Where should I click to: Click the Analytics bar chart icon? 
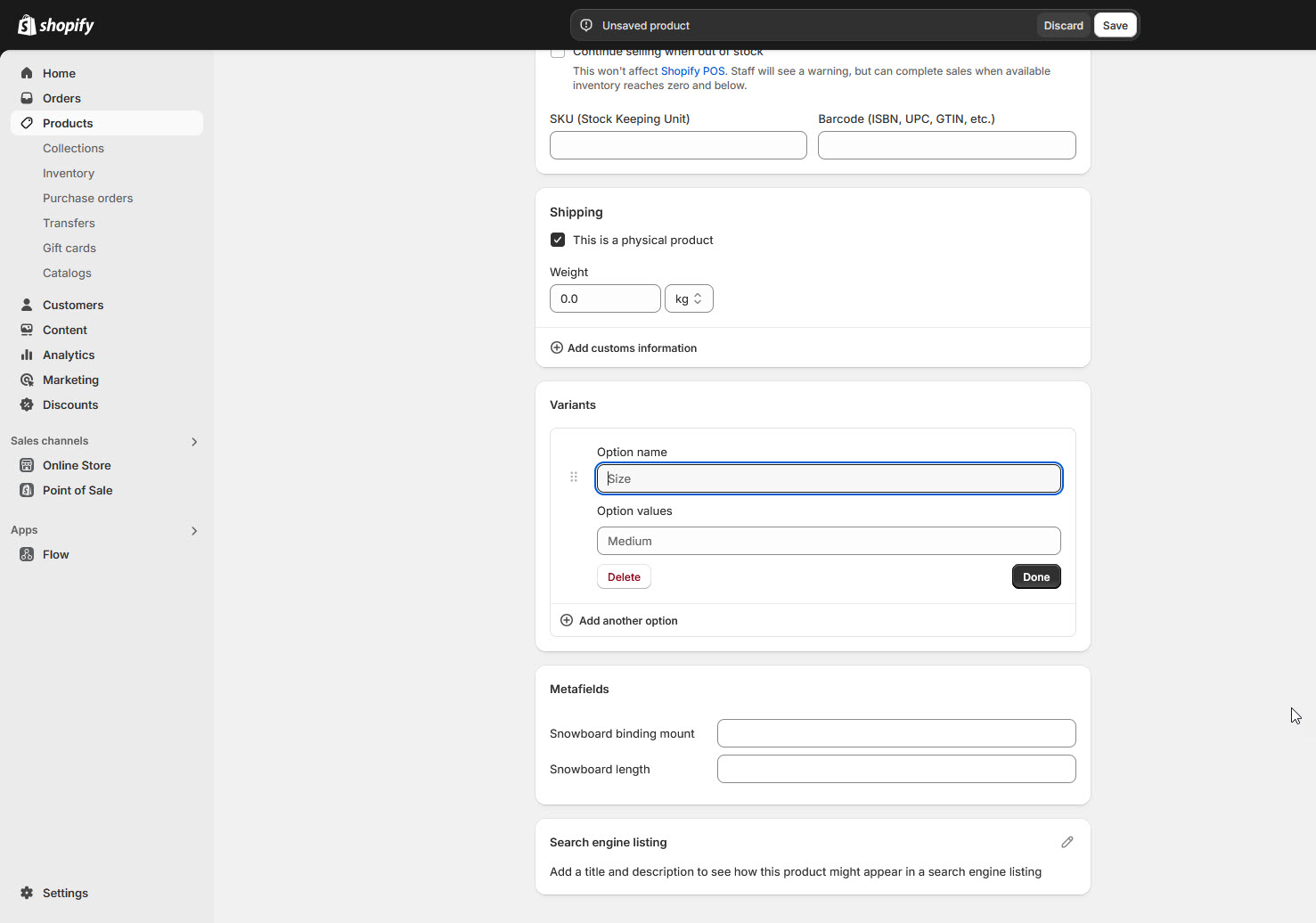tap(27, 355)
